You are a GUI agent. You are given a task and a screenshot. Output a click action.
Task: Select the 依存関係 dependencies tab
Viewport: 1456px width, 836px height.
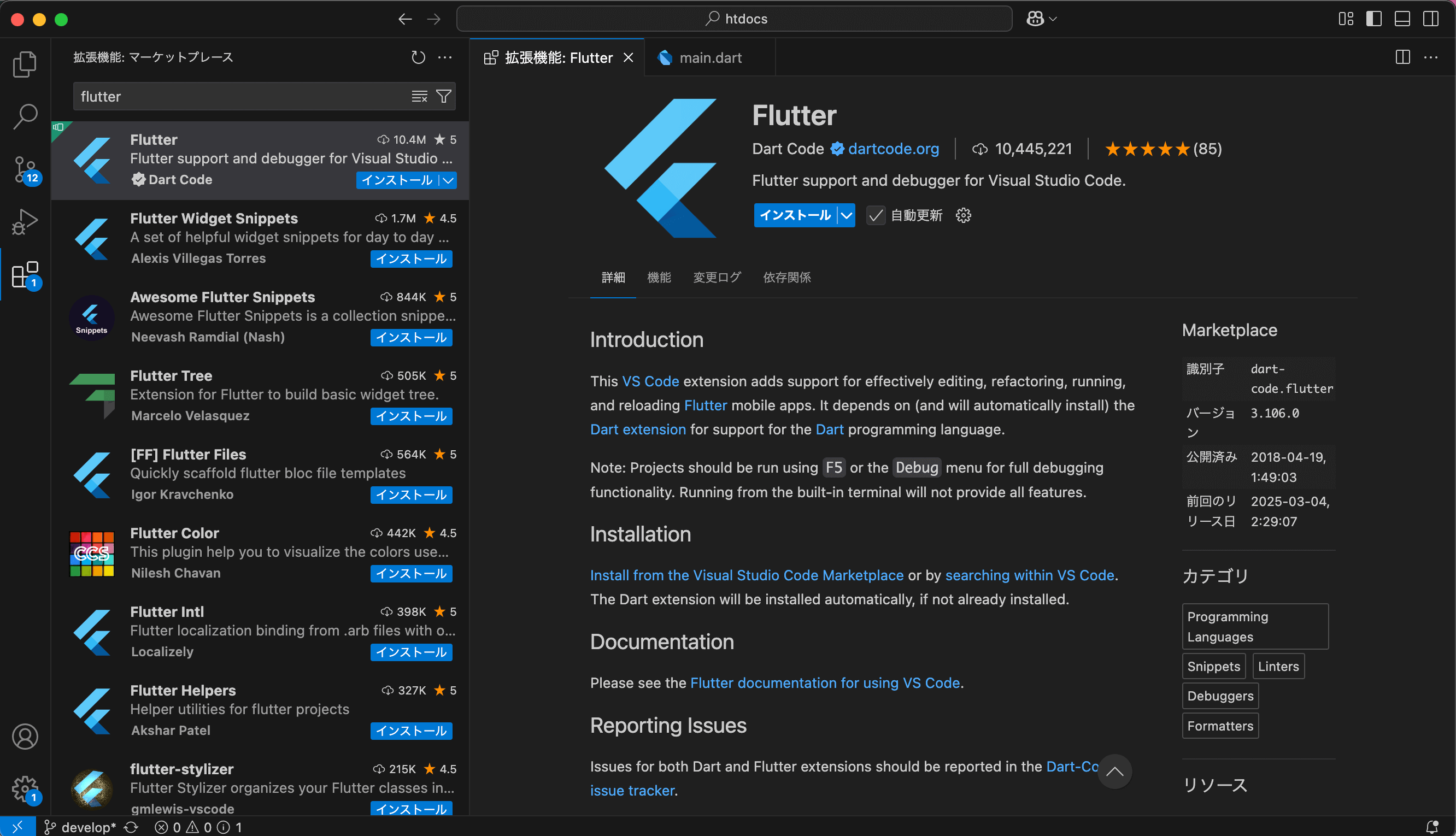[x=786, y=278]
